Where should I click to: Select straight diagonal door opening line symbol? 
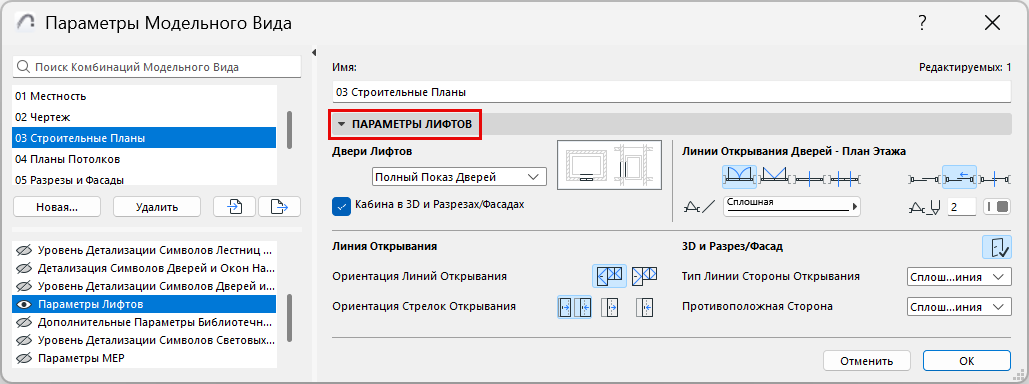tap(774, 177)
